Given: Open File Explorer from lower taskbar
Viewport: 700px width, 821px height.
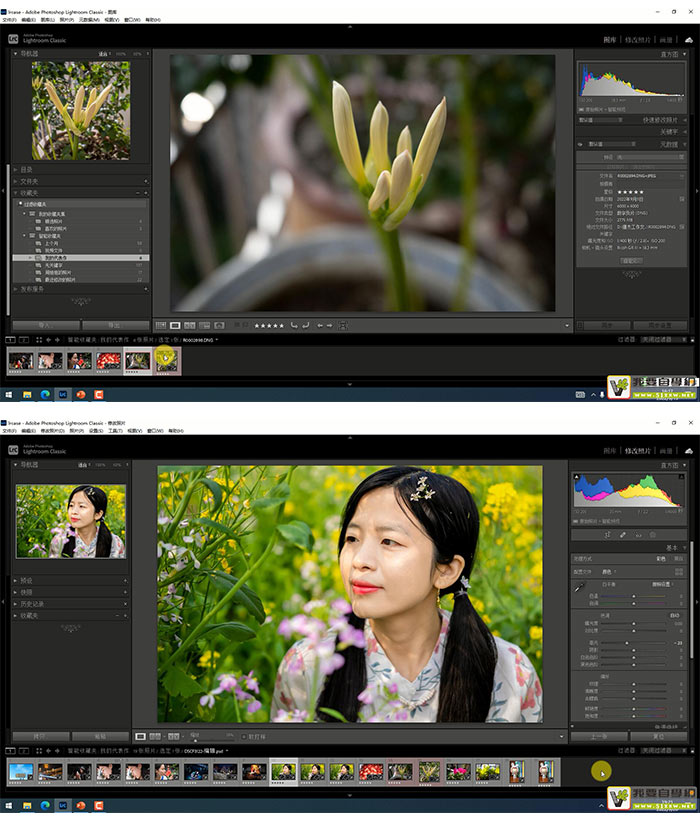Looking at the screenshot, I should click(x=27, y=806).
